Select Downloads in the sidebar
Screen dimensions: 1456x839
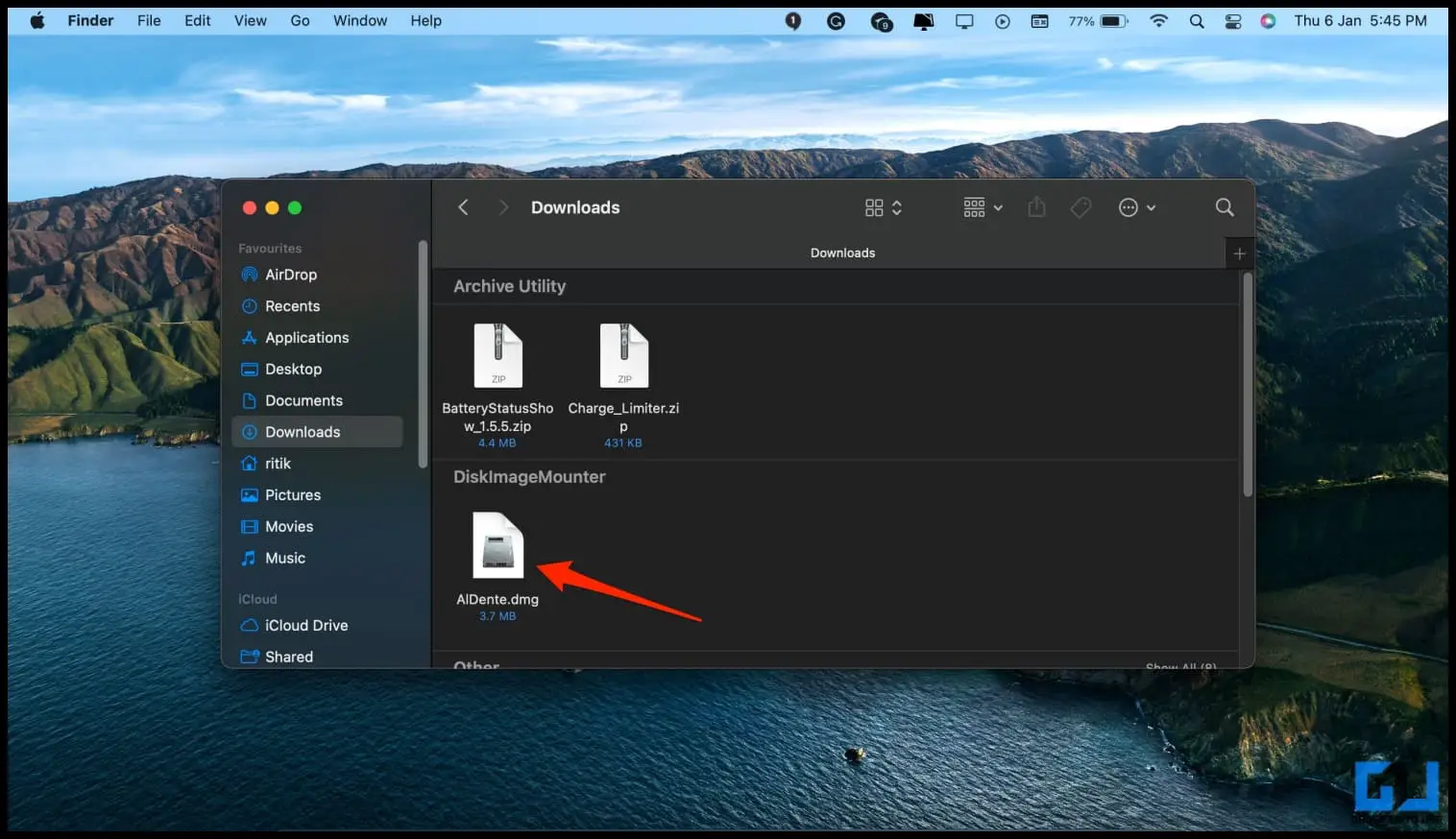(318, 432)
